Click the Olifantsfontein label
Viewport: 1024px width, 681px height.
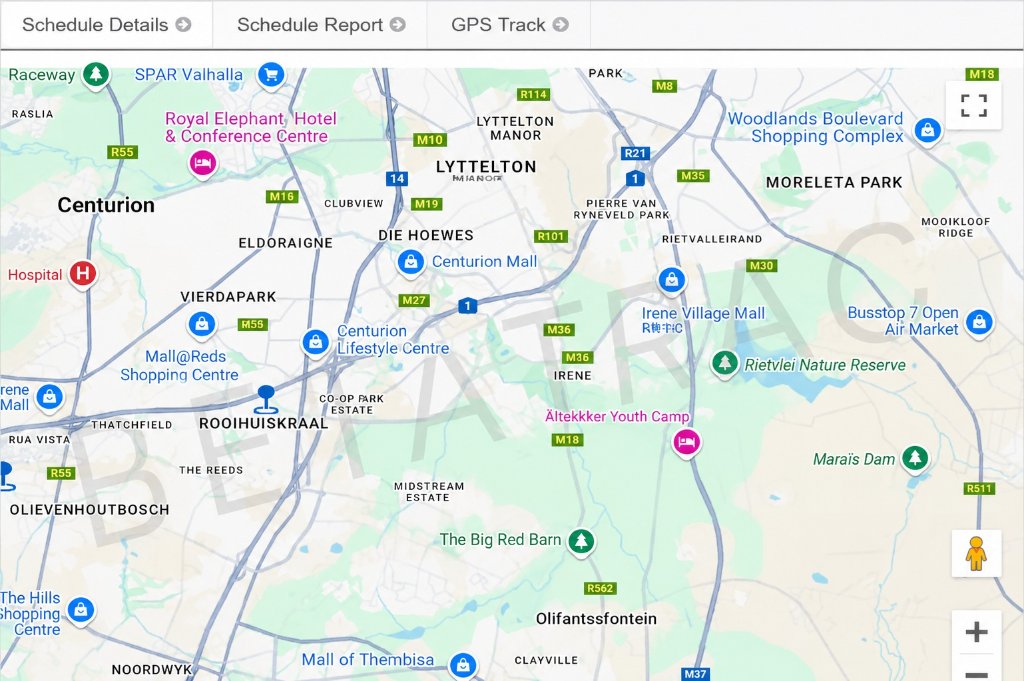click(596, 618)
